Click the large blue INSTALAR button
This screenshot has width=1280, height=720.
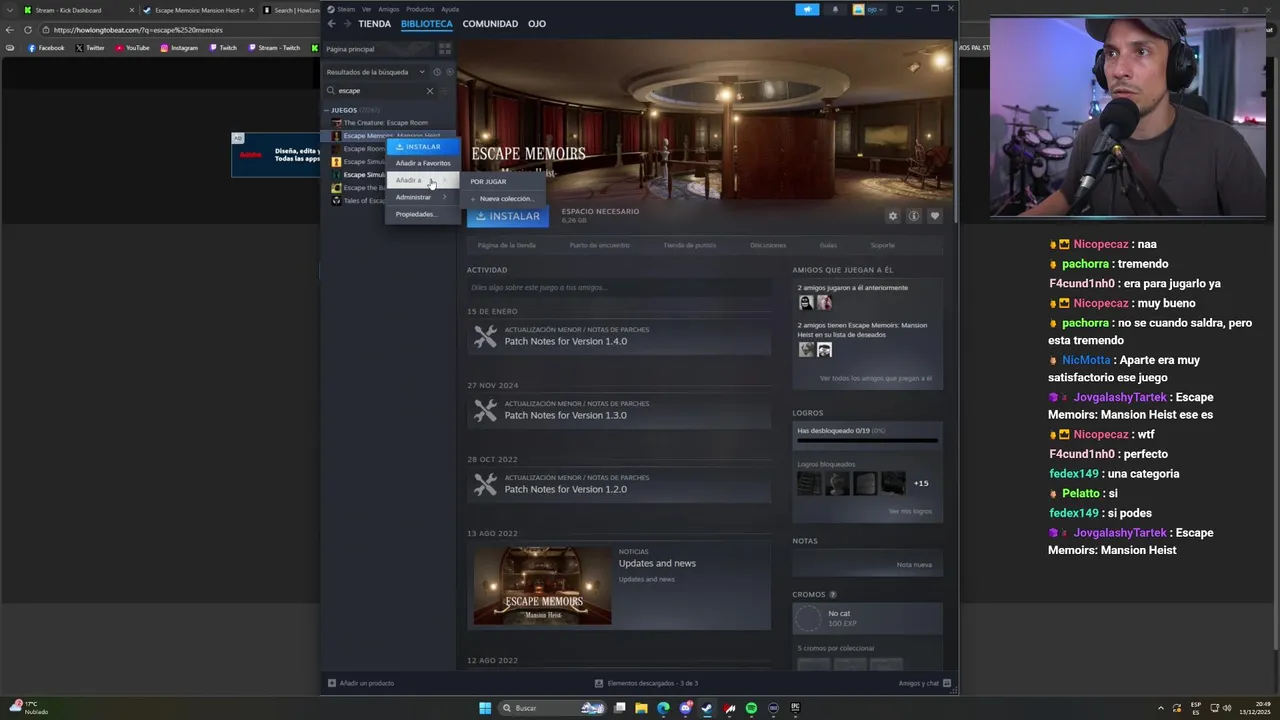[x=508, y=216]
